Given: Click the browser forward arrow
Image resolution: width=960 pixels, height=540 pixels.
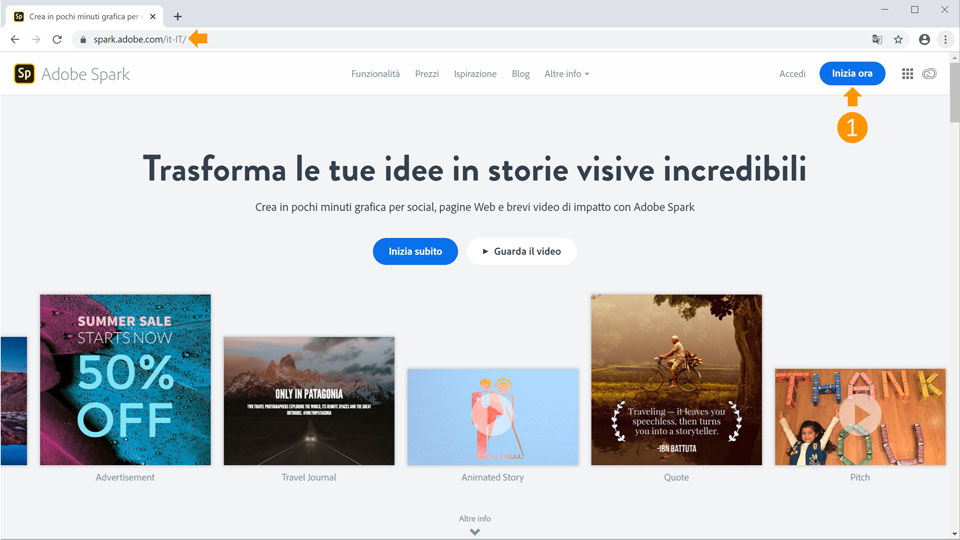Looking at the screenshot, I should click(x=36, y=39).
